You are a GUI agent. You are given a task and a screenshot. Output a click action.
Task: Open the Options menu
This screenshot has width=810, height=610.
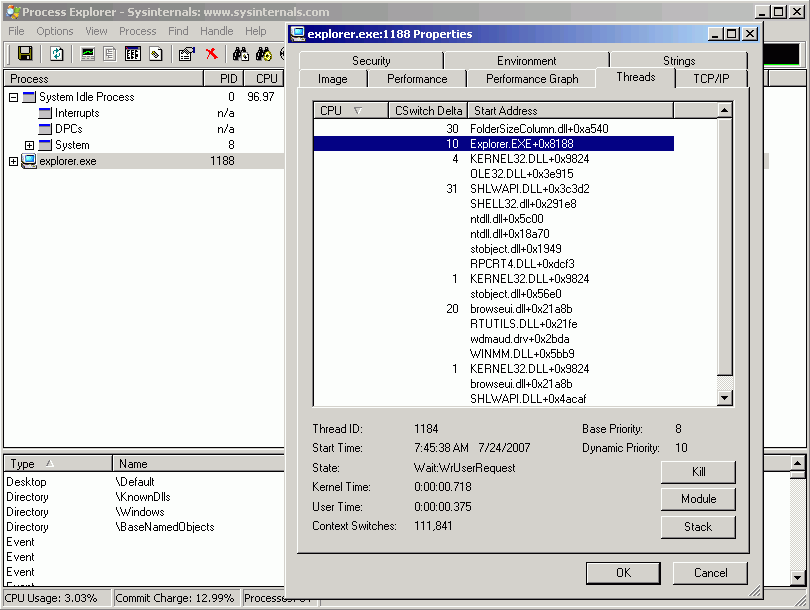(x=55, y=31)
